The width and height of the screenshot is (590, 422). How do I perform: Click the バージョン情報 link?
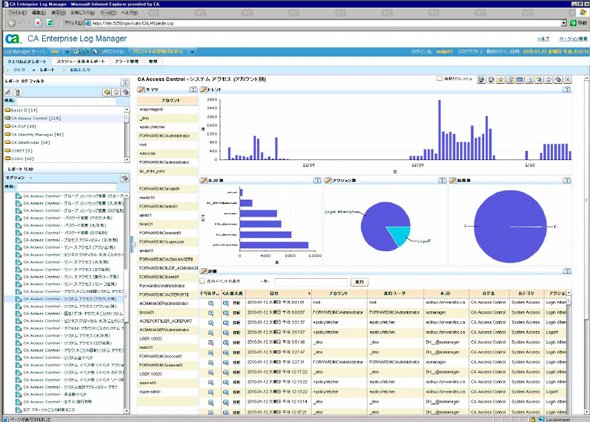[x=573, y=39]
